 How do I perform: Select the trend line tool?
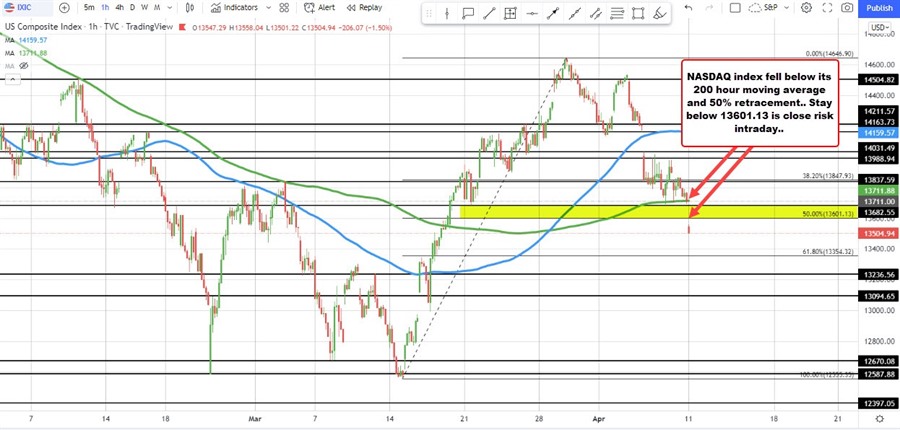click(490, 14)
